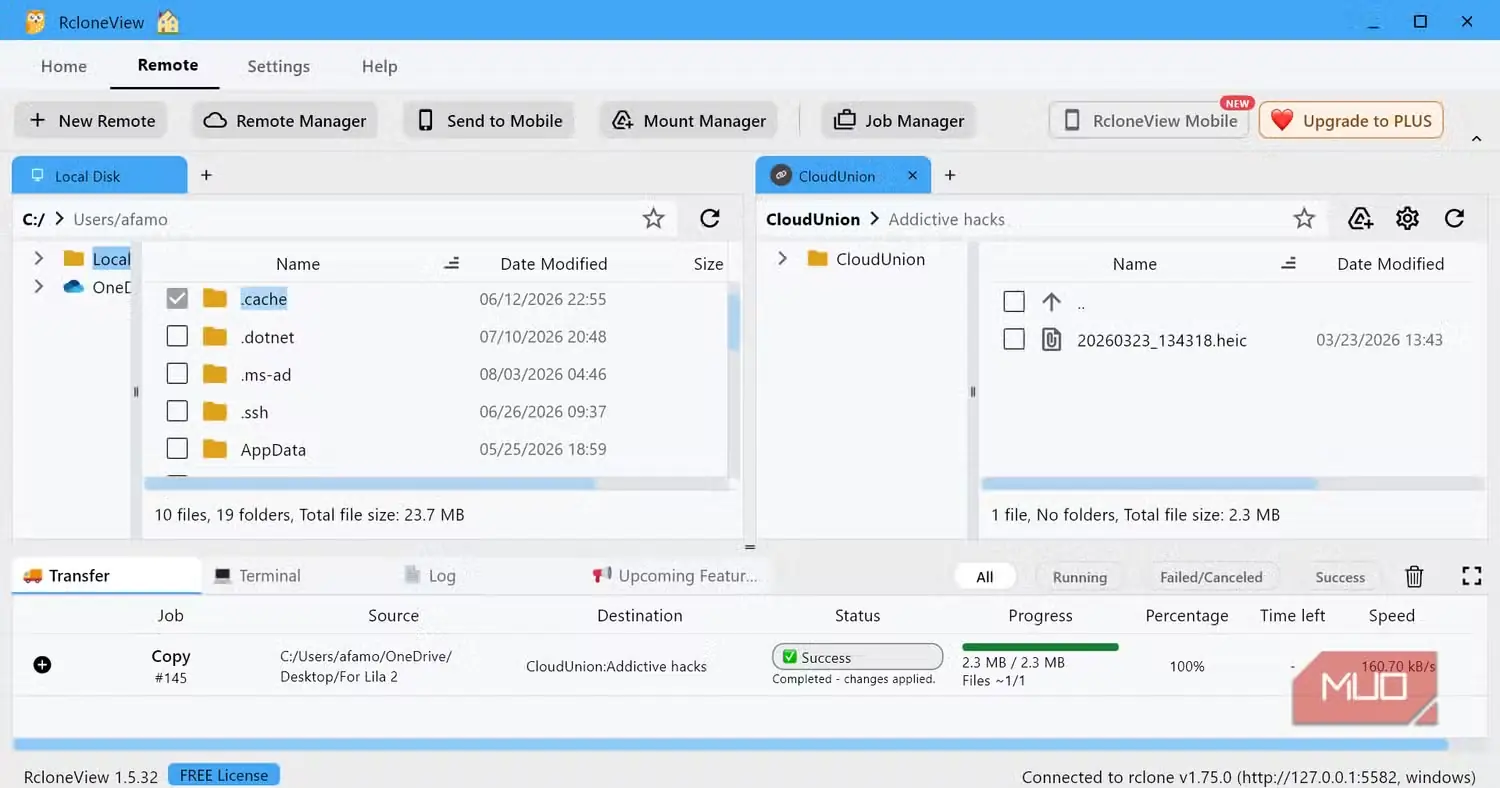Open the Job Manager

tap(898, 121)
